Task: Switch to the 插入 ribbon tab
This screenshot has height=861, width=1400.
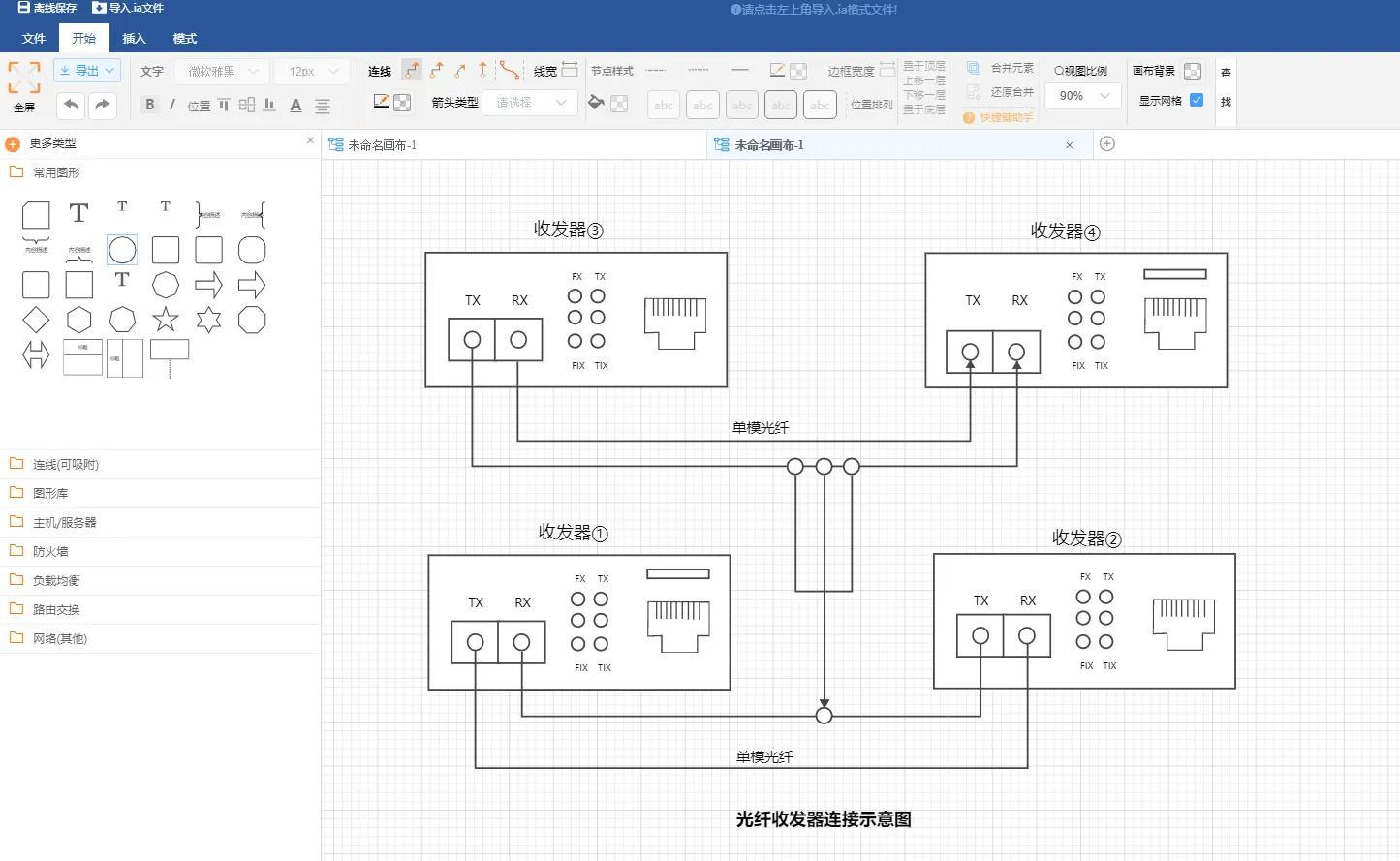Action: pyautogui.click(x=134, y=39)
